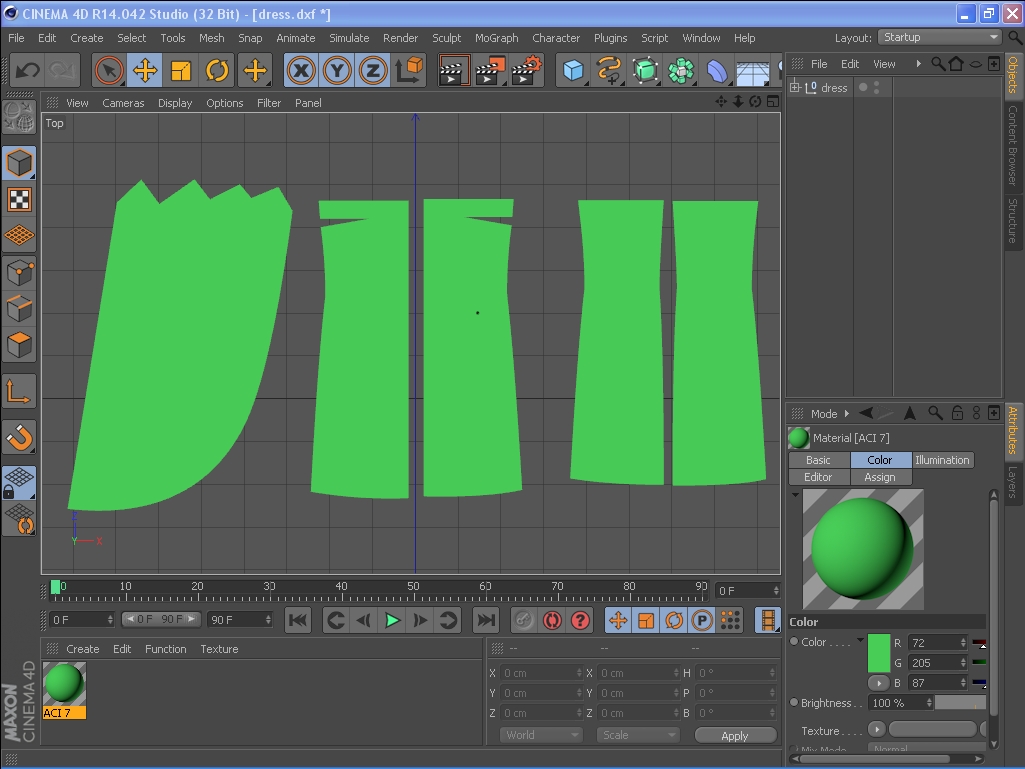This screenshot has width=1025, height=769.
Task: Enable snapping with the magnet icon
Action: (19, 436)
